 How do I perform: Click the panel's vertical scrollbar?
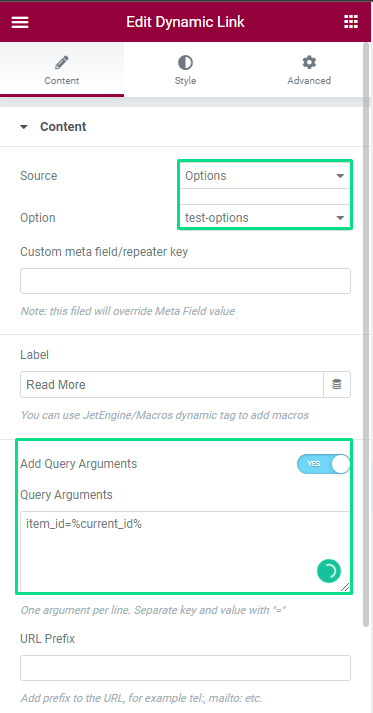[x=366, y=335]
